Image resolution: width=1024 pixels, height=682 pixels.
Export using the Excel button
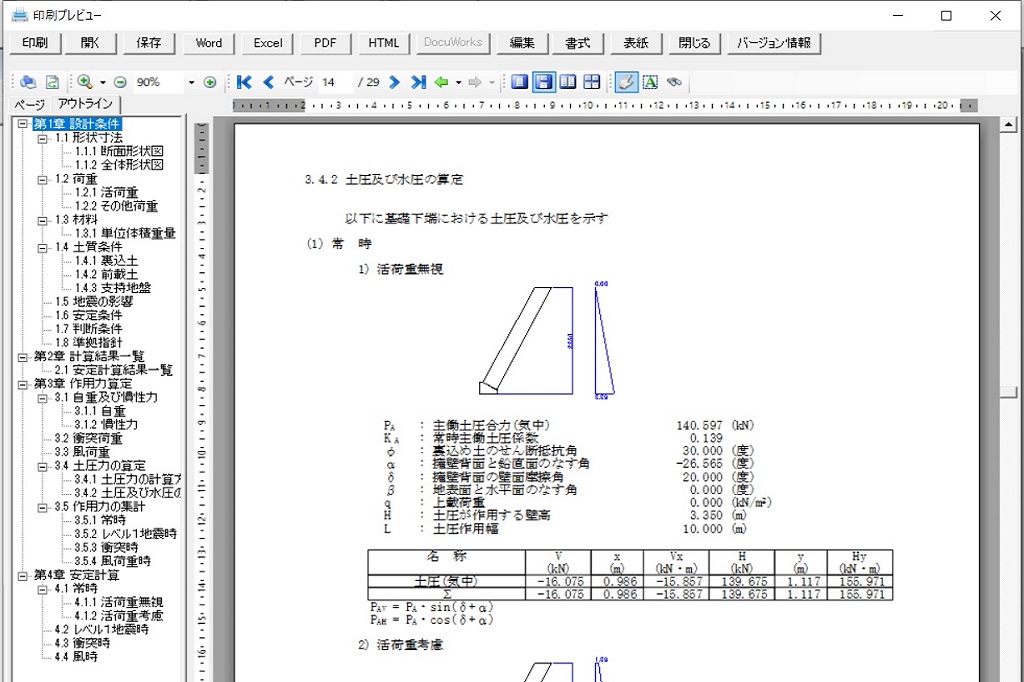click(x=268, y=43)
